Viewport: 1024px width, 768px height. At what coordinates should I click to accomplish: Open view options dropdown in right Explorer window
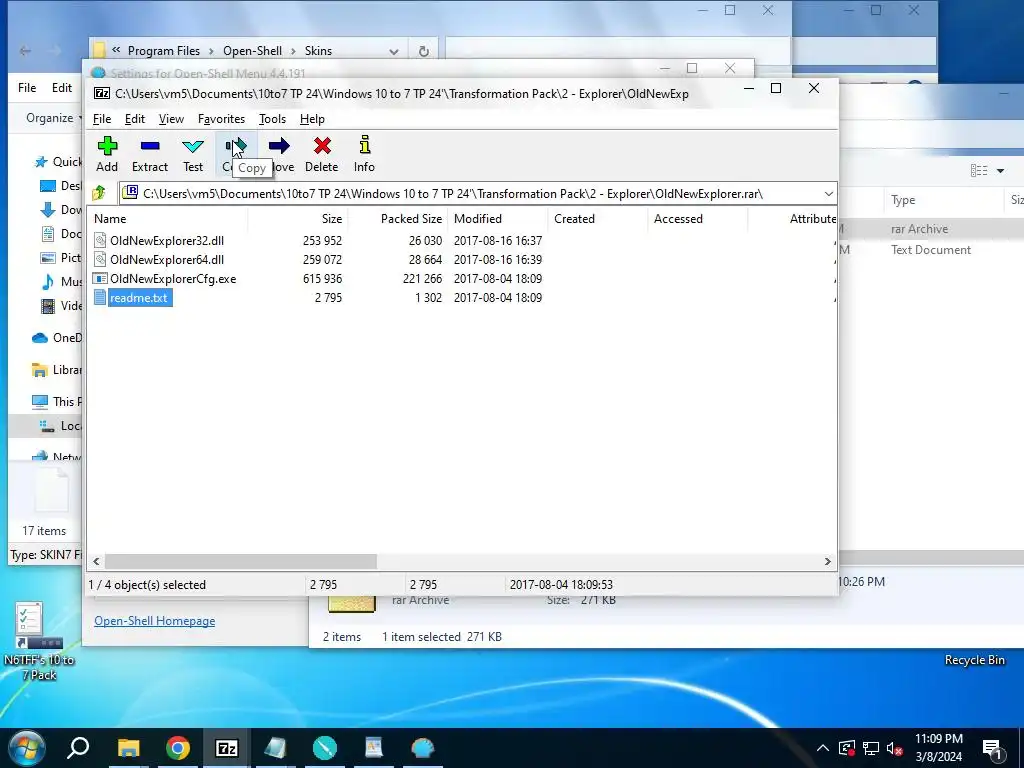[1000, 171]
